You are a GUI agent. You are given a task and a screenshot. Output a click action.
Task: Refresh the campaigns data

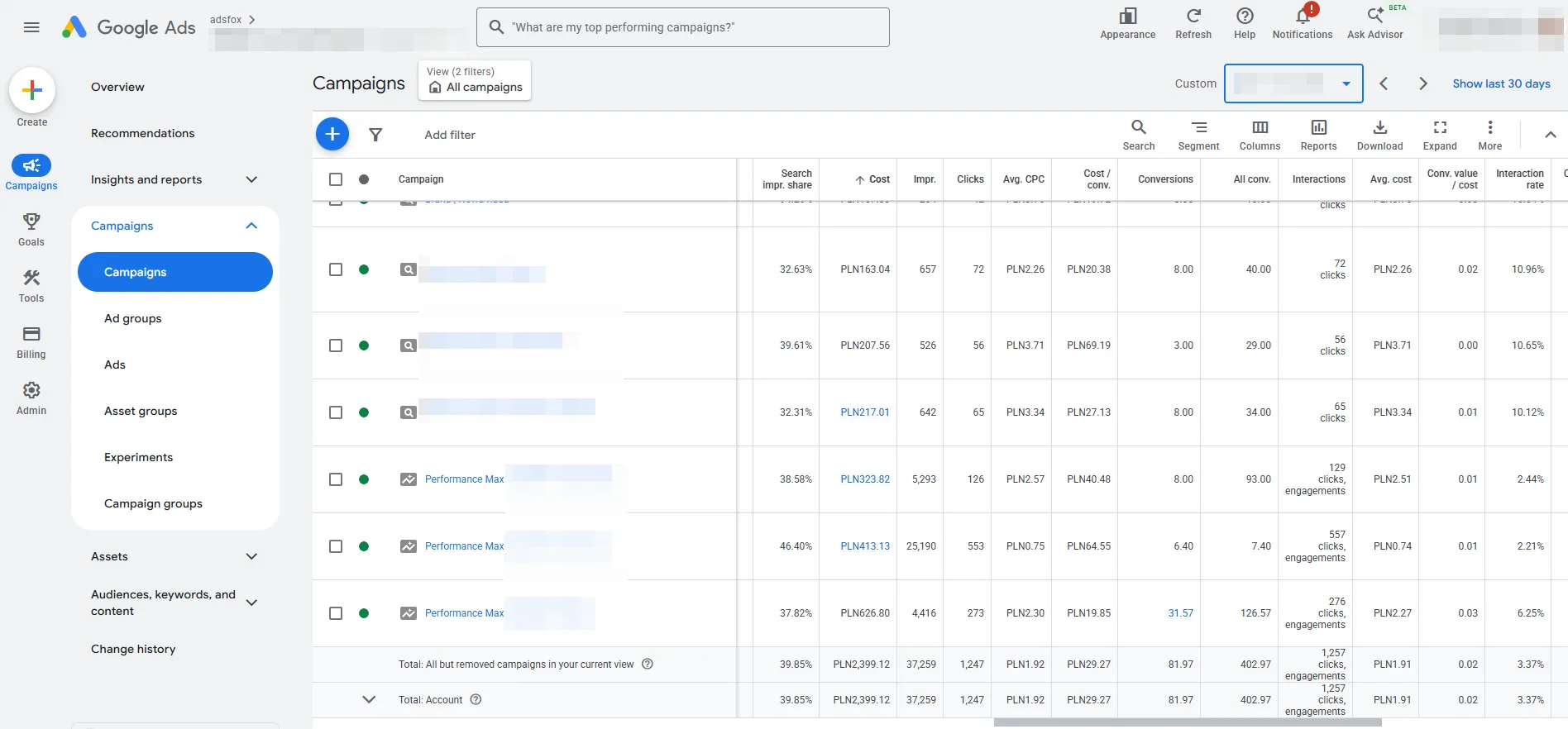[x=1193, y=24]
